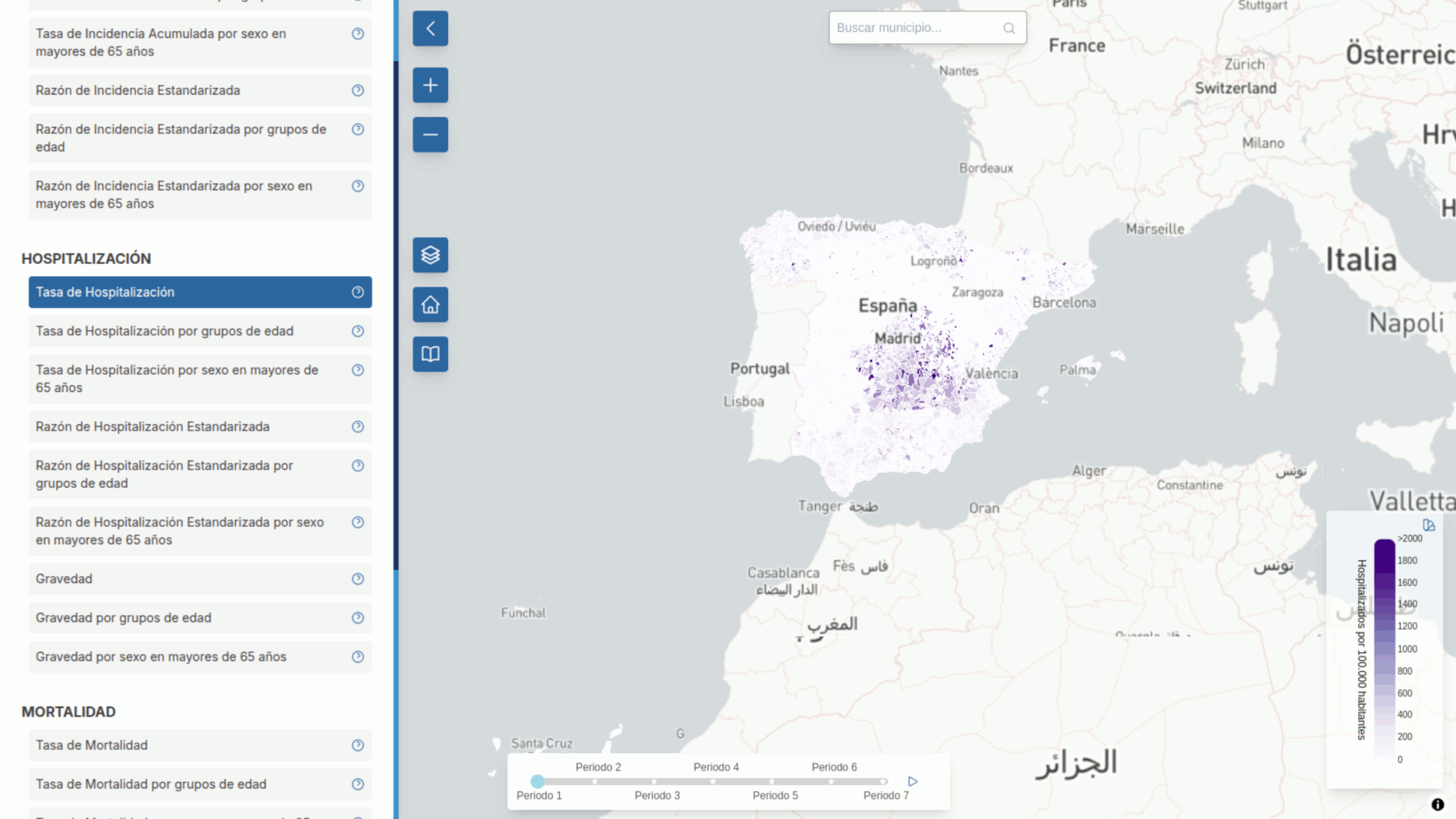Image resolution: width=1456 pixels, height=819 pixels.
Task: Select Tasa de Hospitalización por sexo en mayores de 65
Action: (x=200, y=378)
